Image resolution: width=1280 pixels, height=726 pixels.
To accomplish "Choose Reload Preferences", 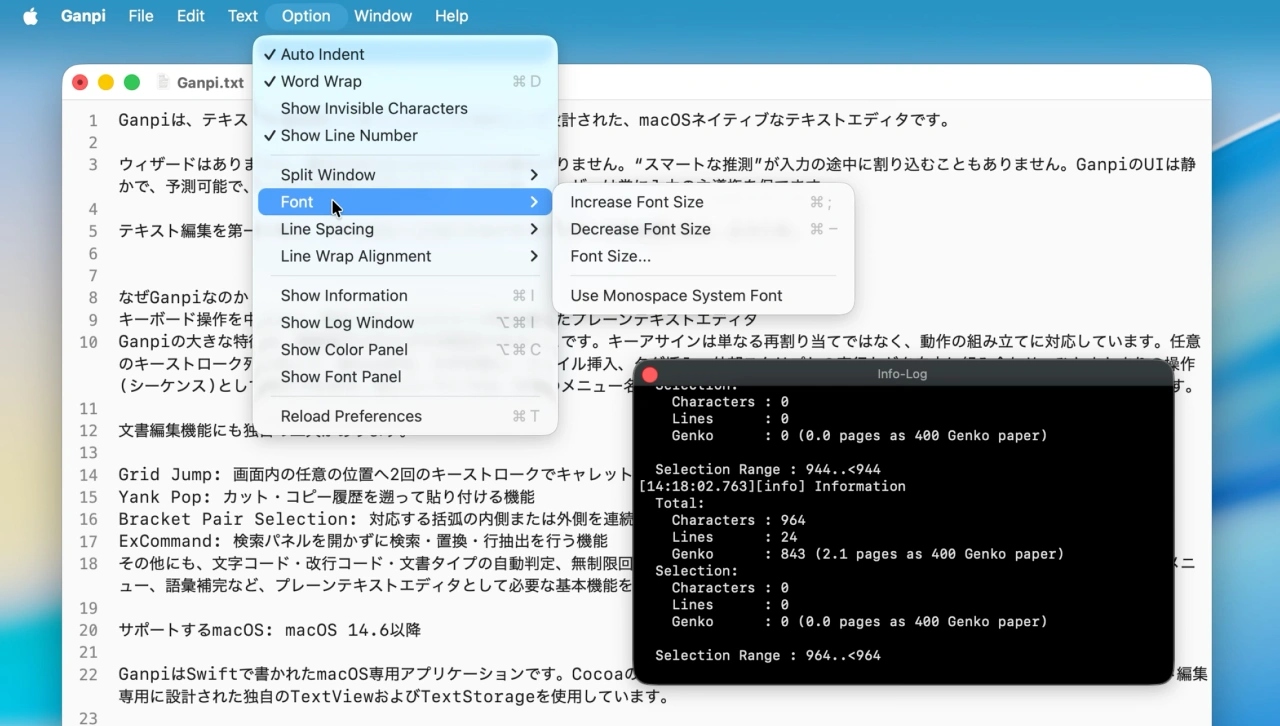I will (x=405, y=416).
